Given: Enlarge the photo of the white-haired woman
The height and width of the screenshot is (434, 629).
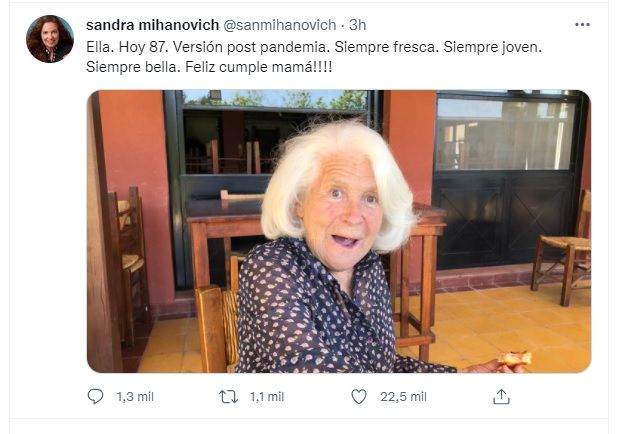Looking at the screenshot, I should 338,232.
